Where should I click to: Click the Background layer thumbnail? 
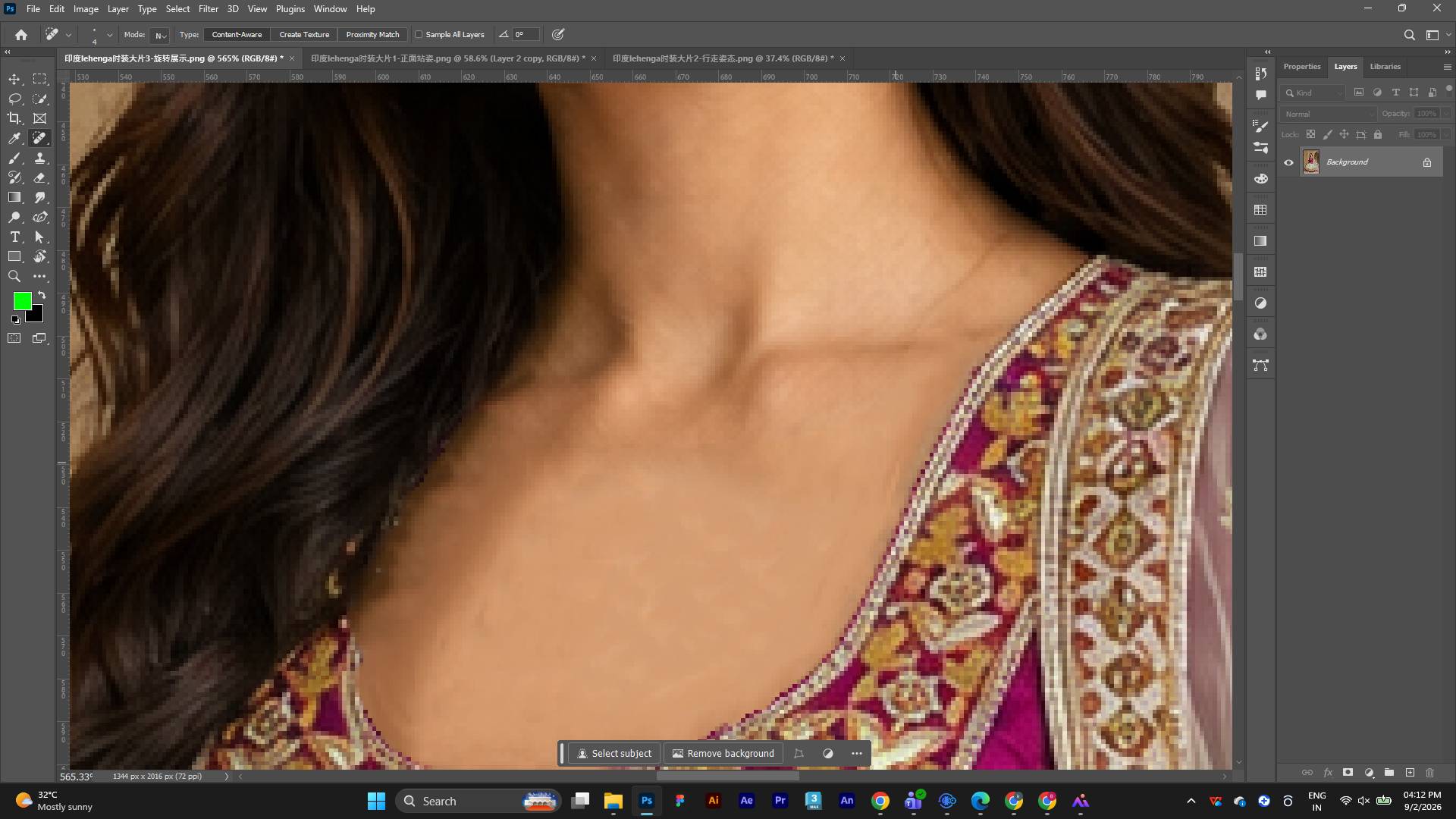point(1311,162)
